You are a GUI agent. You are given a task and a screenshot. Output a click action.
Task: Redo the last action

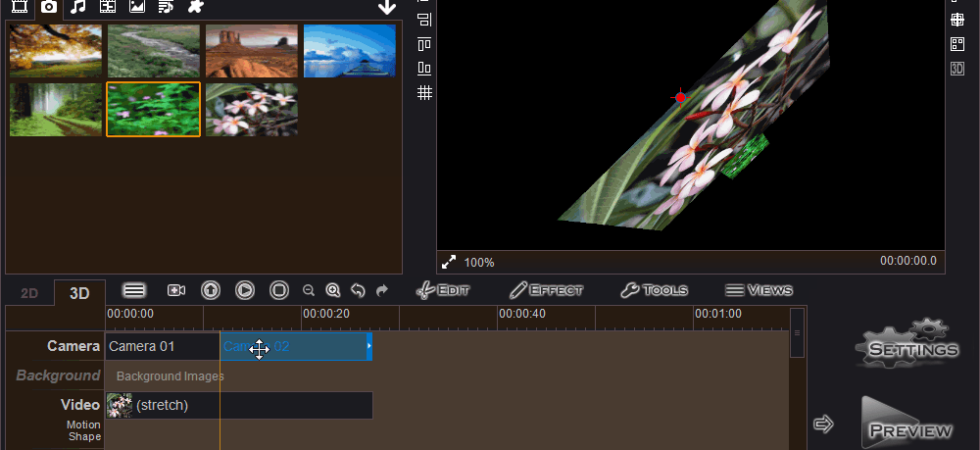click(x=382, y=290)
